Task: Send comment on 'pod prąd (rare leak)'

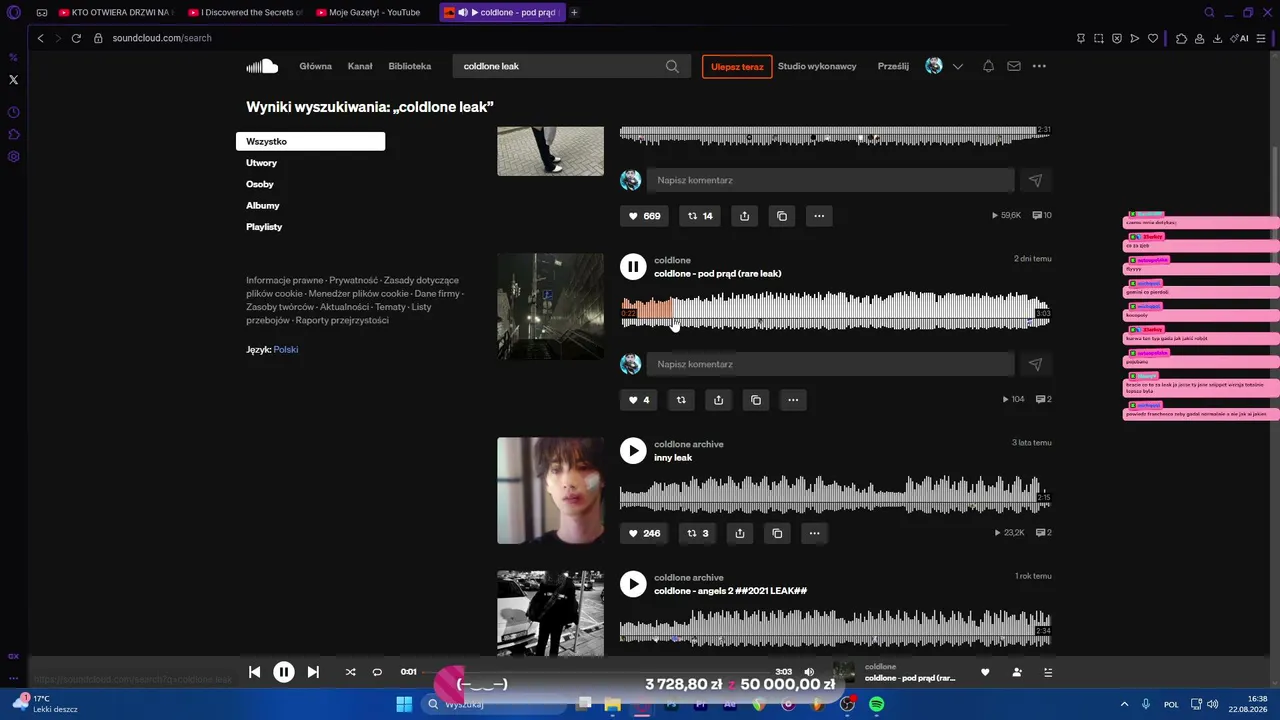Action: pos(1035,364)
